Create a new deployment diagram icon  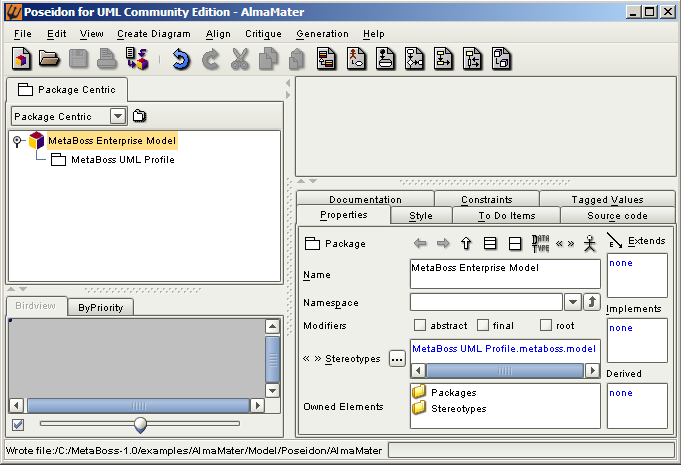click(x=502, y=59)
